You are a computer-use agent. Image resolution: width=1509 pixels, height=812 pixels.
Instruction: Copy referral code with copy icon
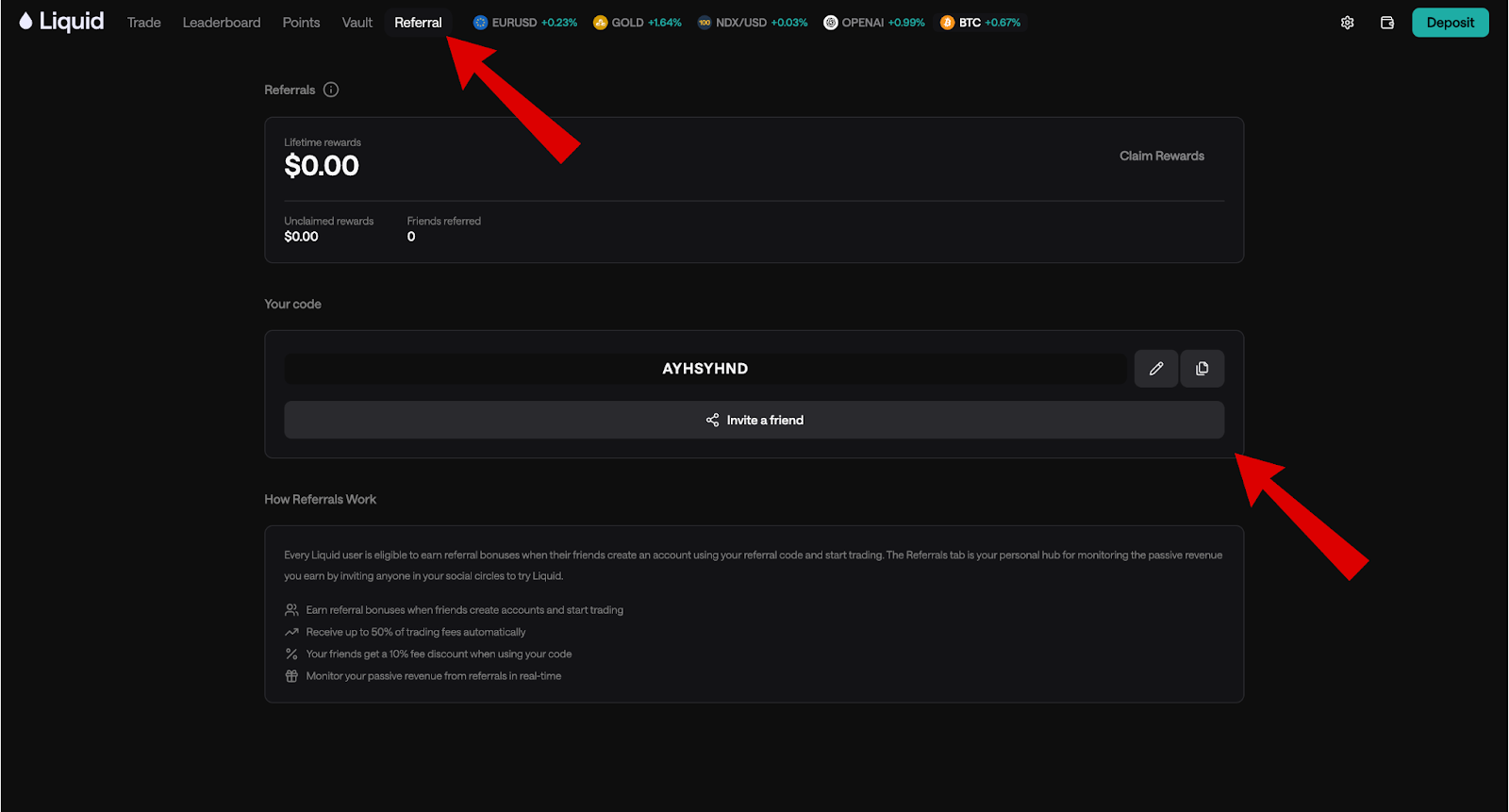tap(1202, 369)
